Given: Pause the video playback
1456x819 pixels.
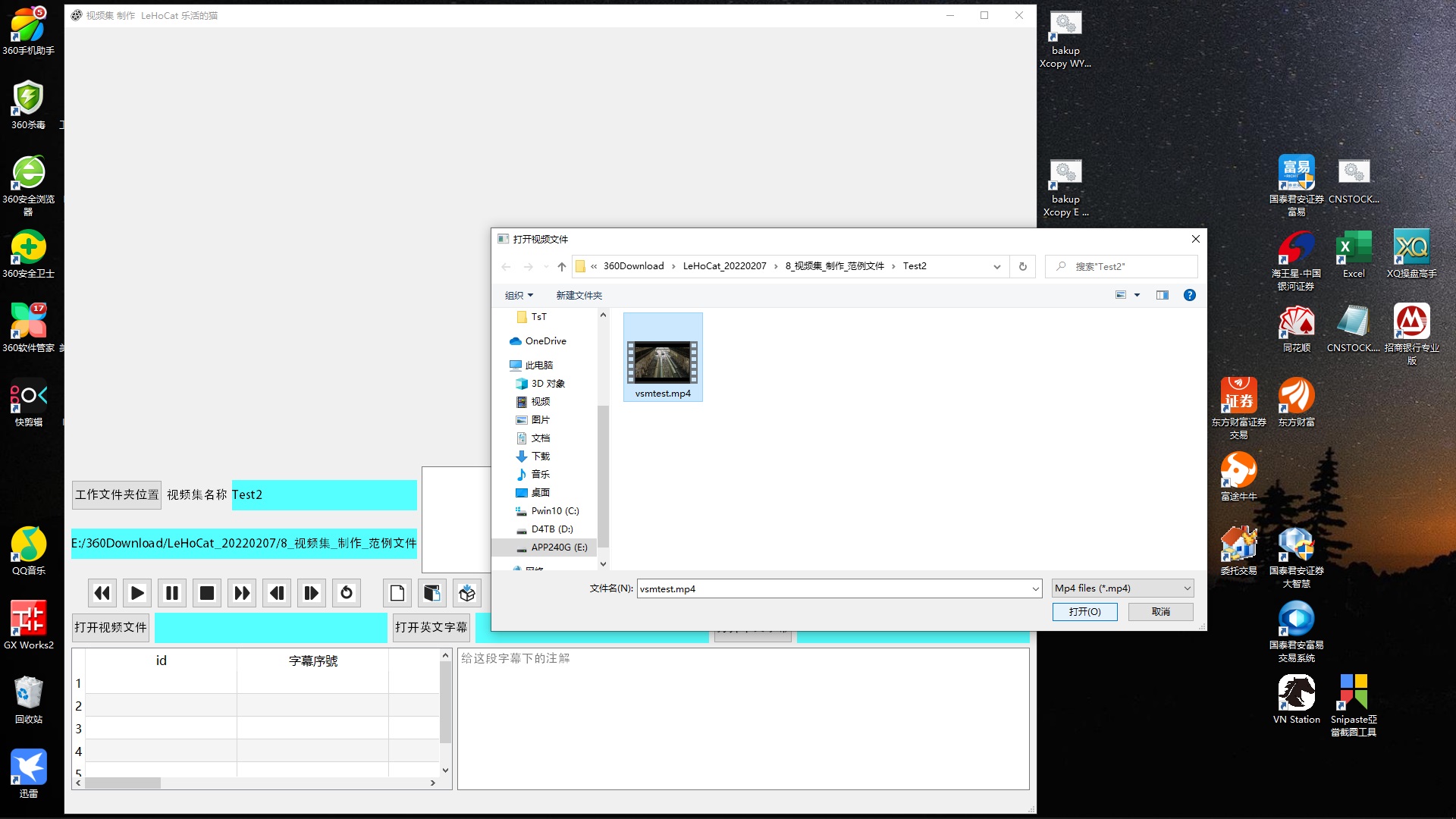Looking at the screenshot, I should click(172, 593).
